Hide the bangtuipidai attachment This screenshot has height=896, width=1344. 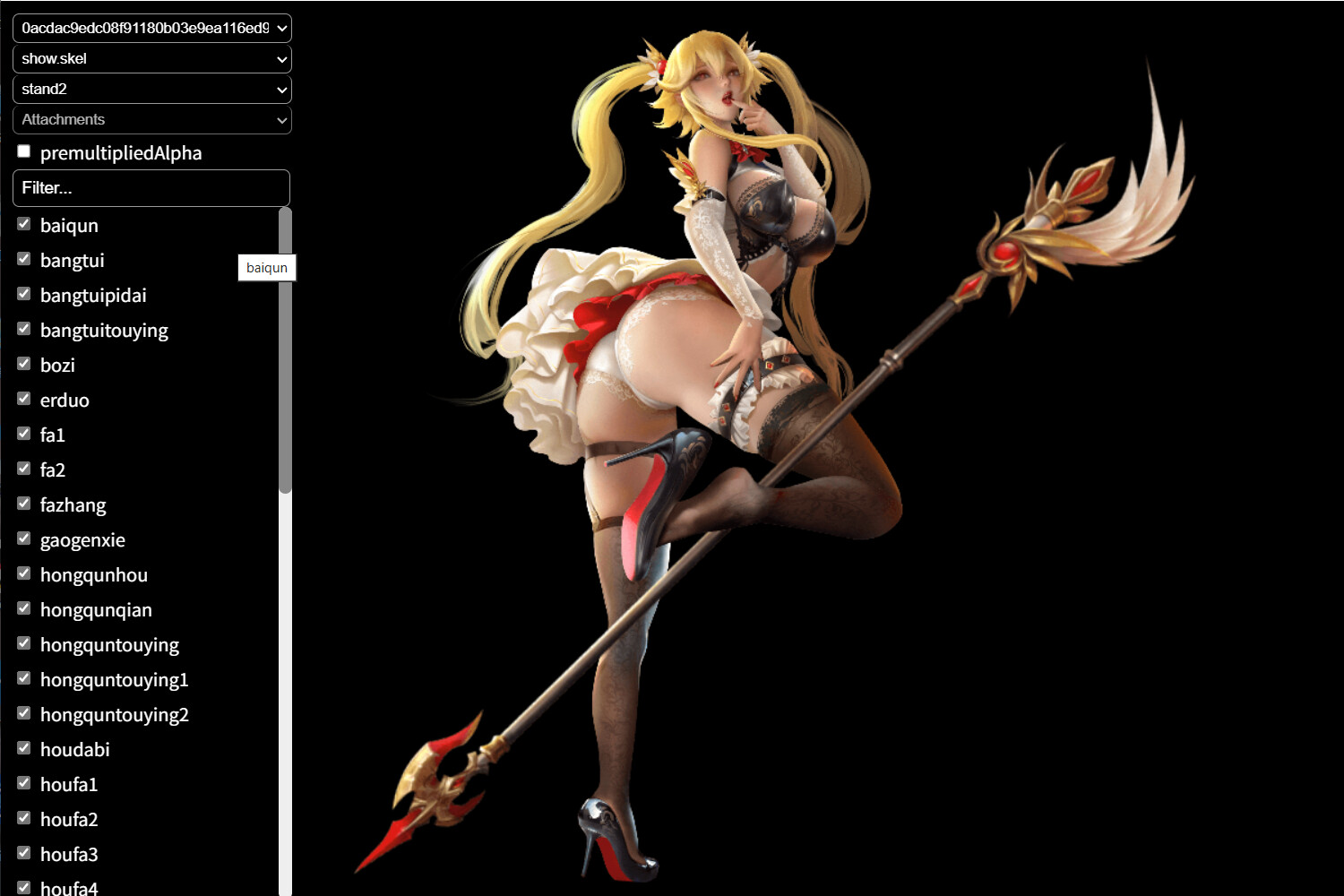point(24,294)
